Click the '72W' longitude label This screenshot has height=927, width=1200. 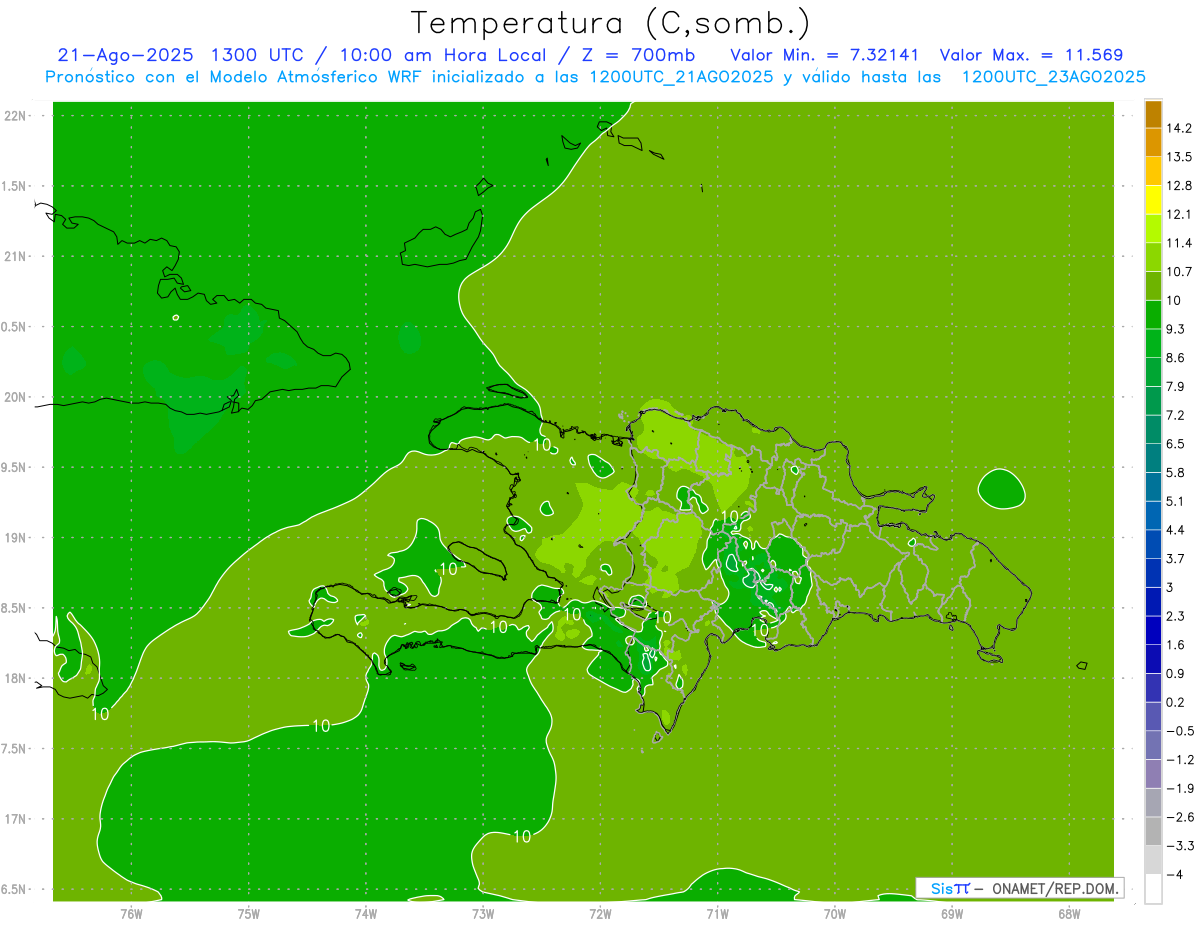click(600, 913)
